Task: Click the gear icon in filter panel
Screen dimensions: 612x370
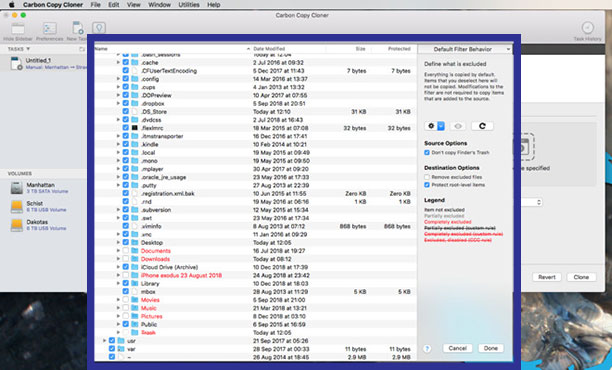Action: (431, 126)
